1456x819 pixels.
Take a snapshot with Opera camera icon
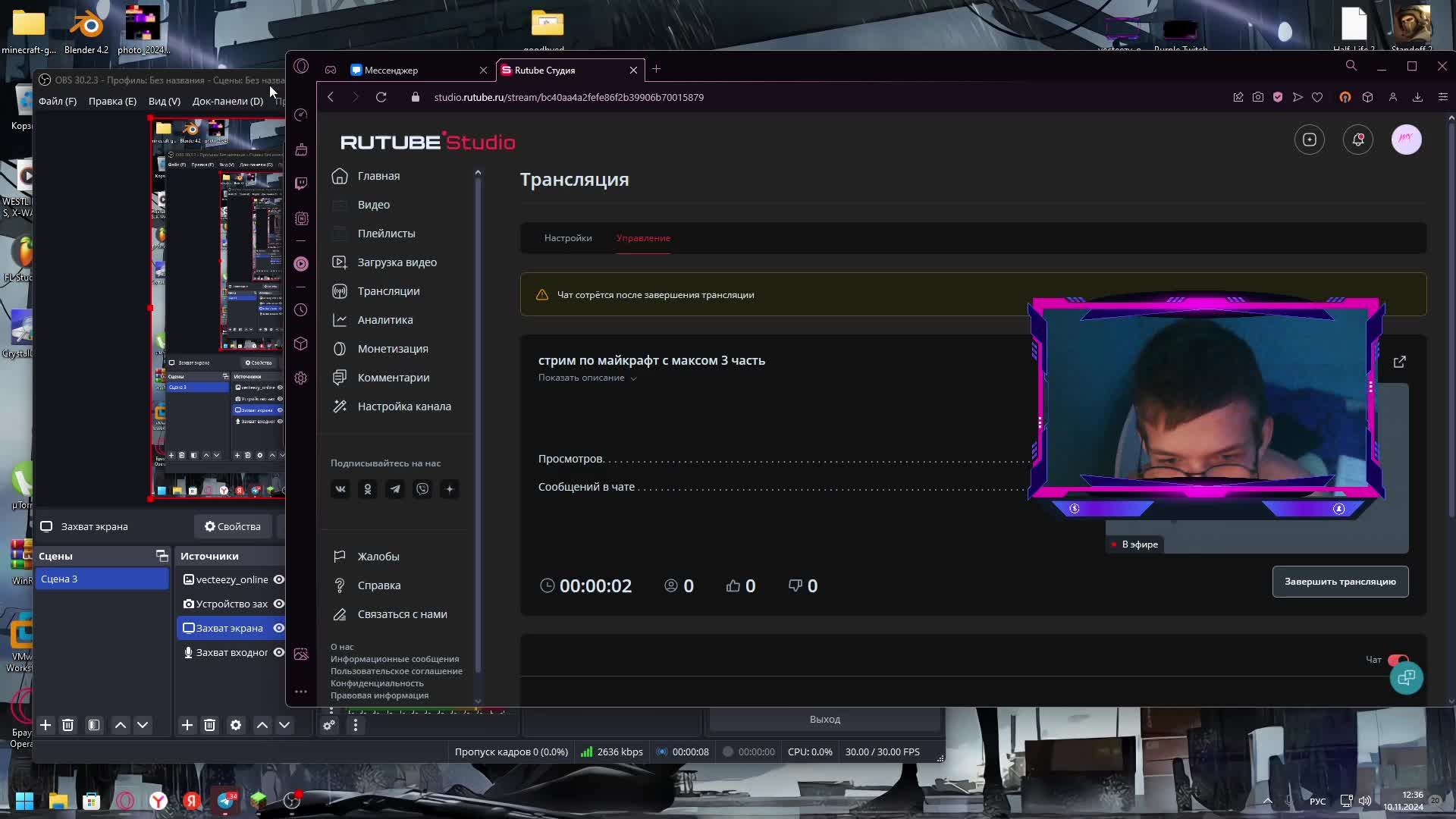(x=1258, y=97)
